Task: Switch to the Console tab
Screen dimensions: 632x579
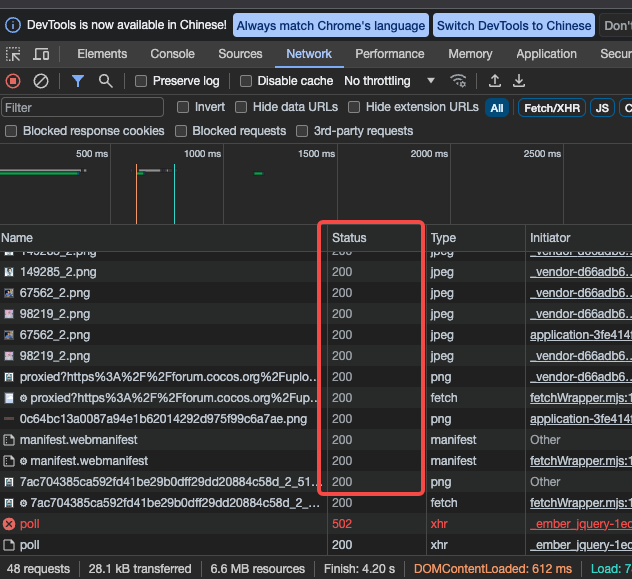Action: pos(172,54)
